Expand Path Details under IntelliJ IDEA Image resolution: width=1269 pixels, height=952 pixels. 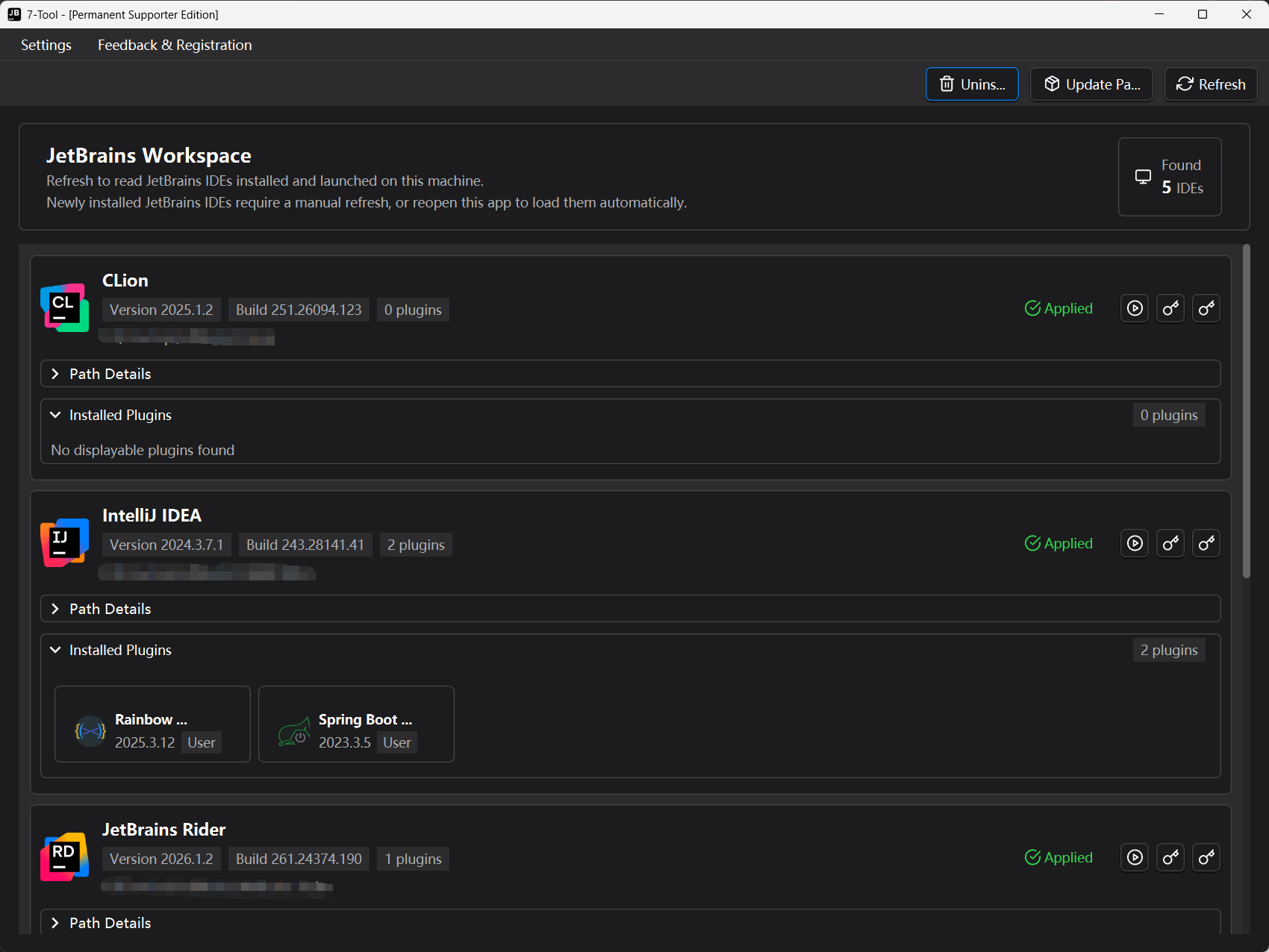630,609
